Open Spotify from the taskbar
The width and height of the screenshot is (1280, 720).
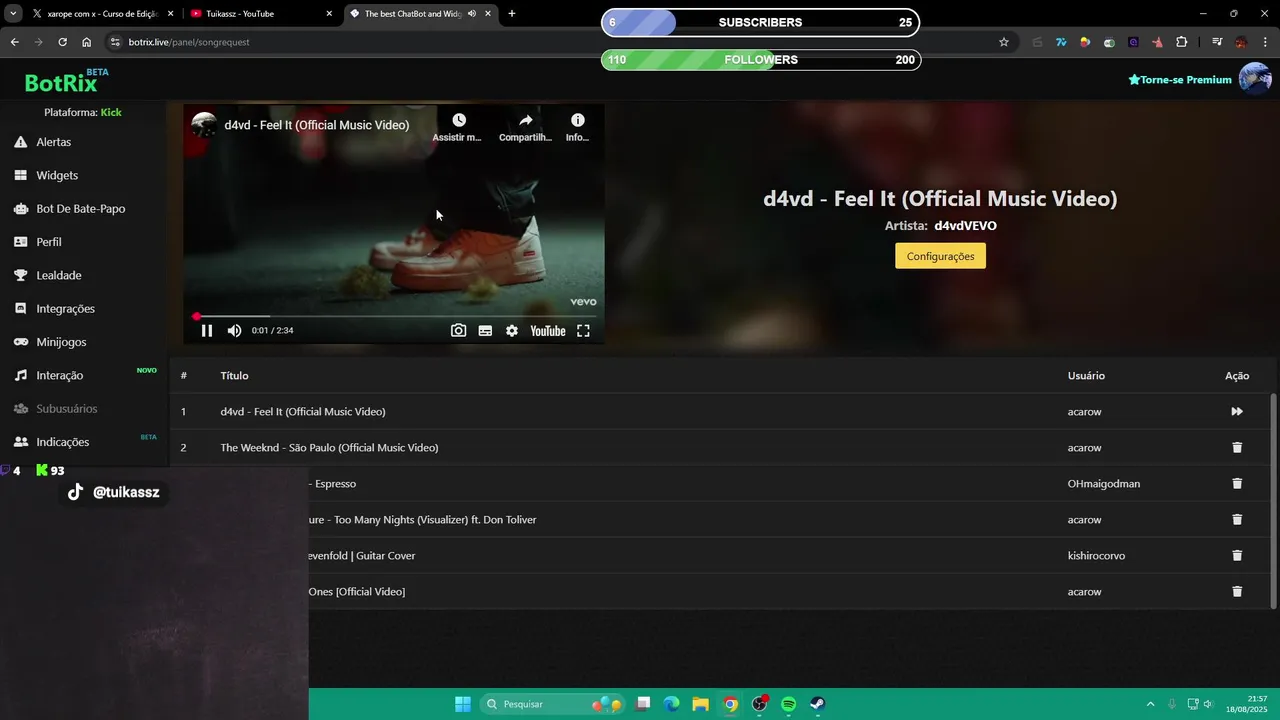788,704
